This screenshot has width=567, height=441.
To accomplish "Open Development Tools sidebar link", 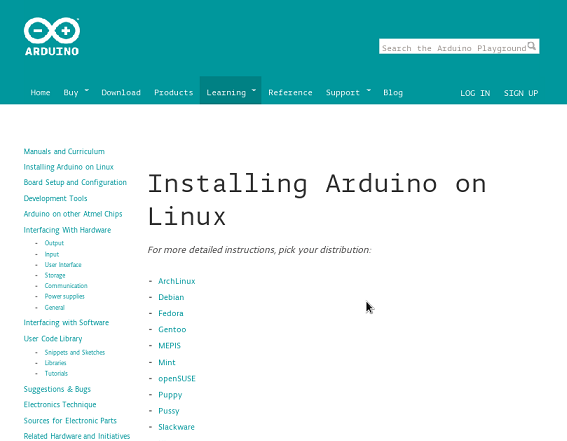I will point(55,198).
